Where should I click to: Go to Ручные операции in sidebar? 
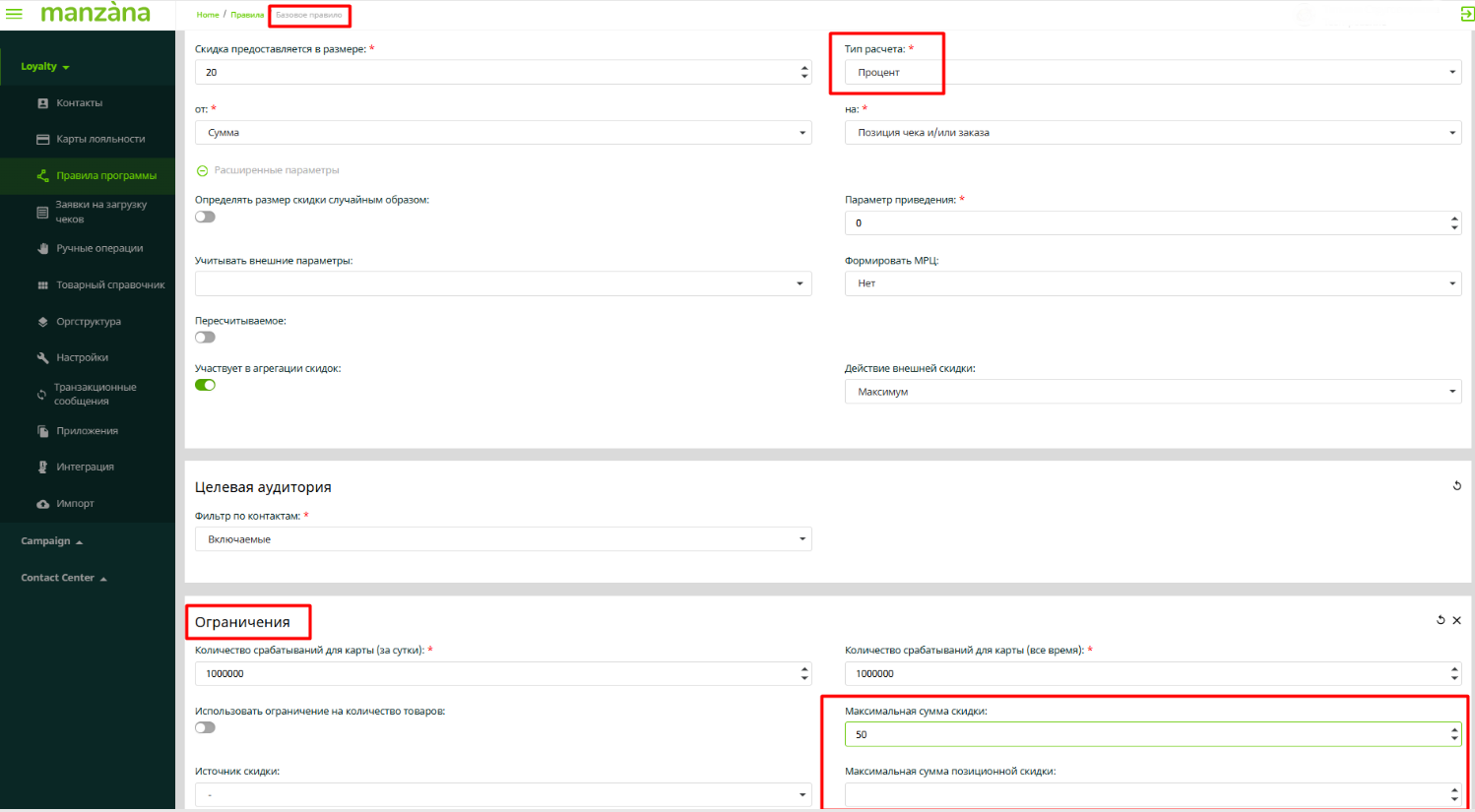click(98, 249)
